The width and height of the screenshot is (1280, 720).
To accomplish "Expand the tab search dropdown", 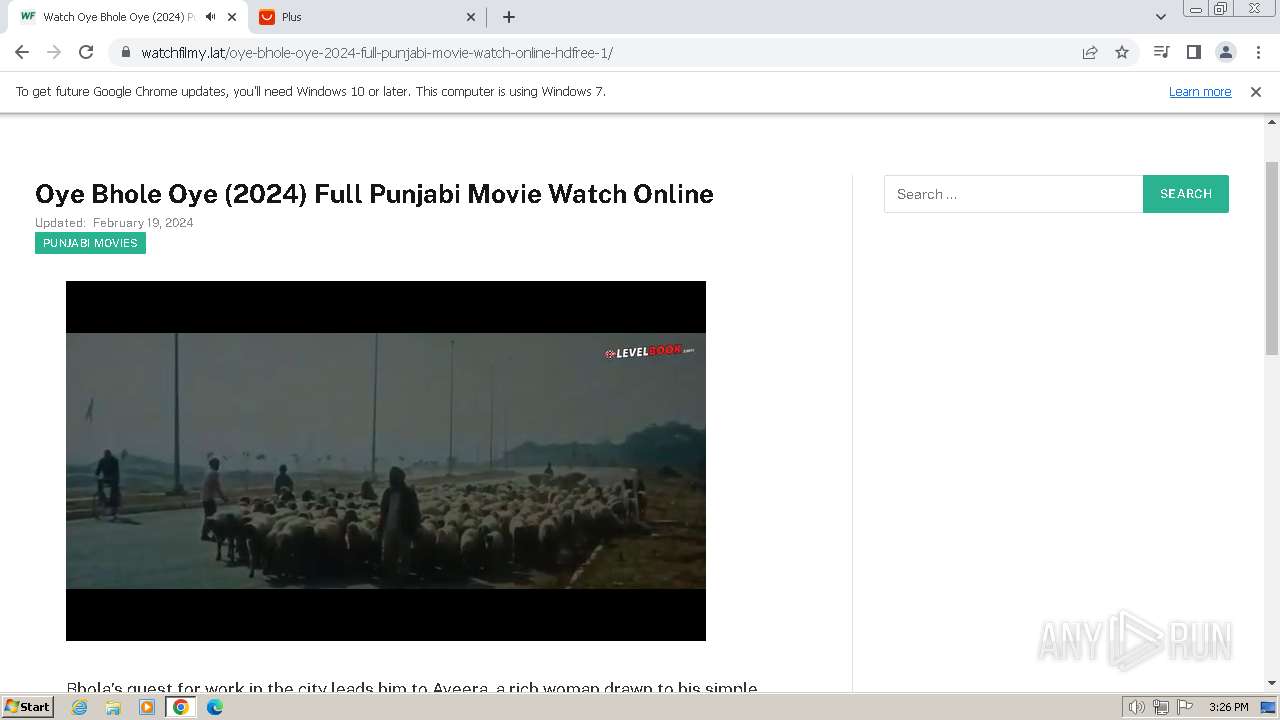I will (x=1161, y=17).
